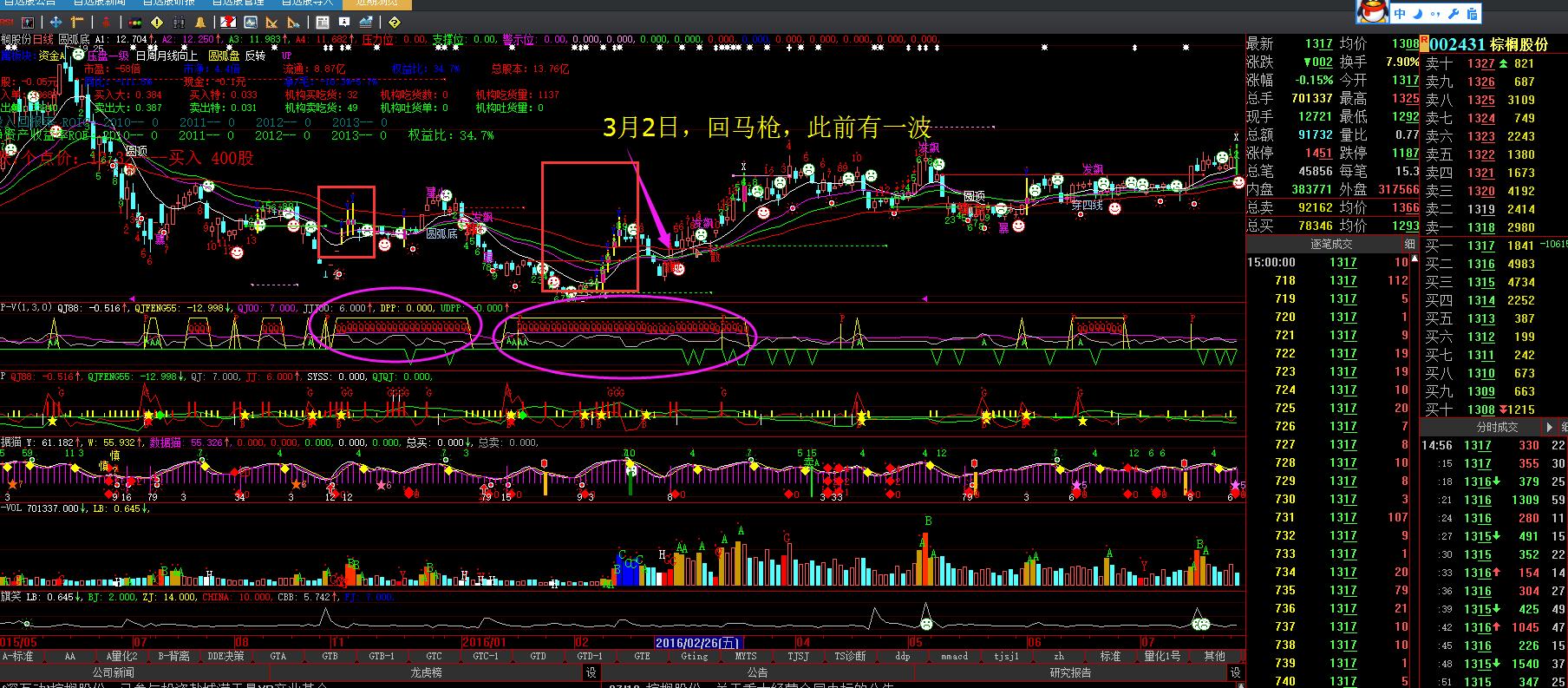1568x688 pixels.
Task: Select the mmacd tab
Action: pos(954,657)
